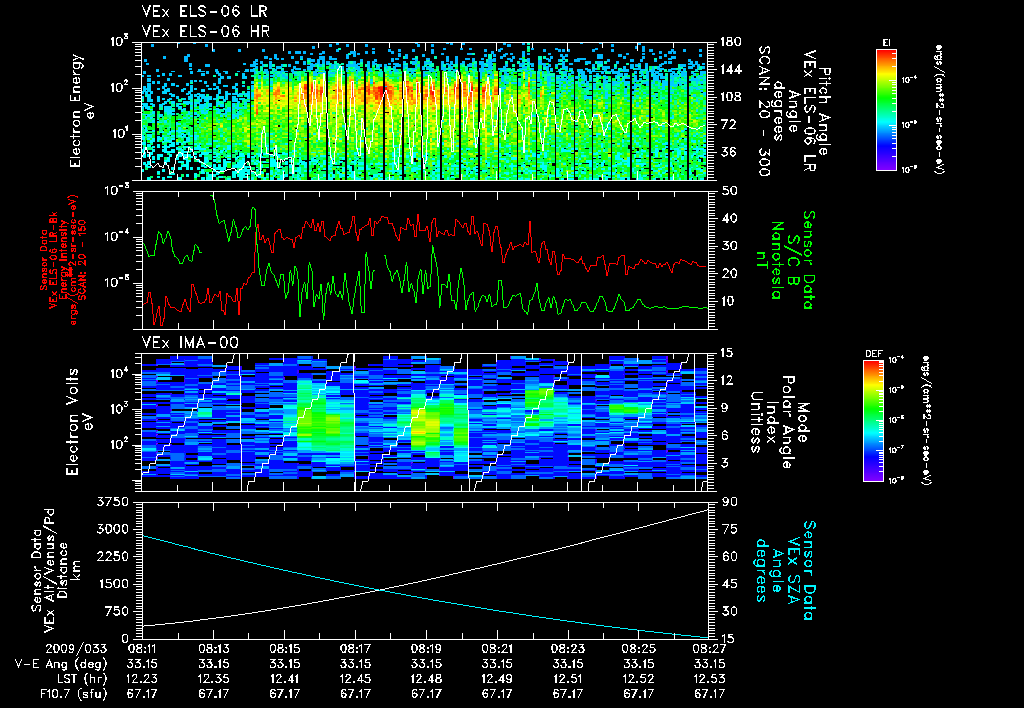Click the 108 pitch angle tick label
The width and height of the screenshot is (1024, 708).
click(x=730, y=97)
